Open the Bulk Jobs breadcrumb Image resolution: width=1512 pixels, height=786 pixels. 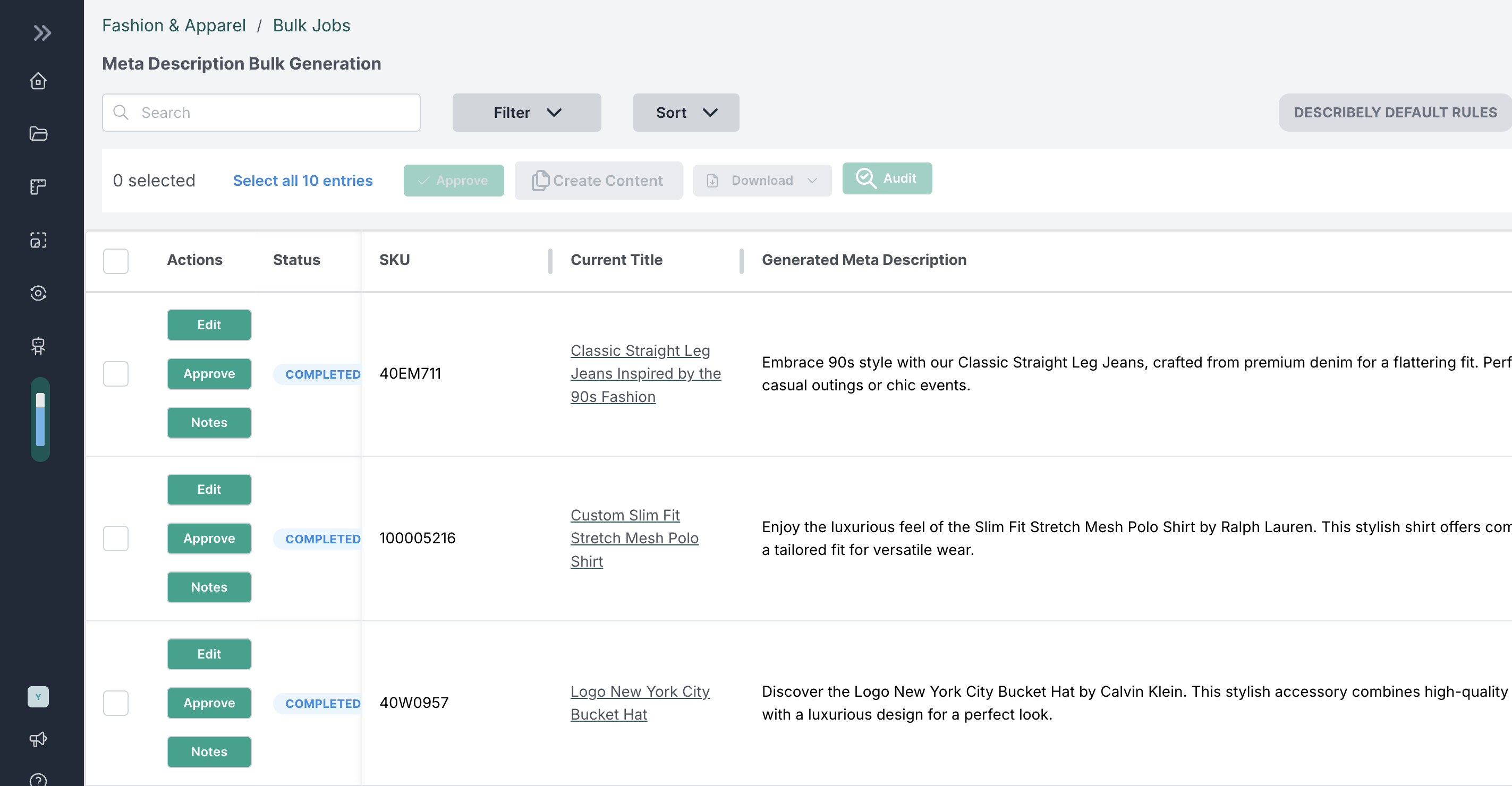312,25
